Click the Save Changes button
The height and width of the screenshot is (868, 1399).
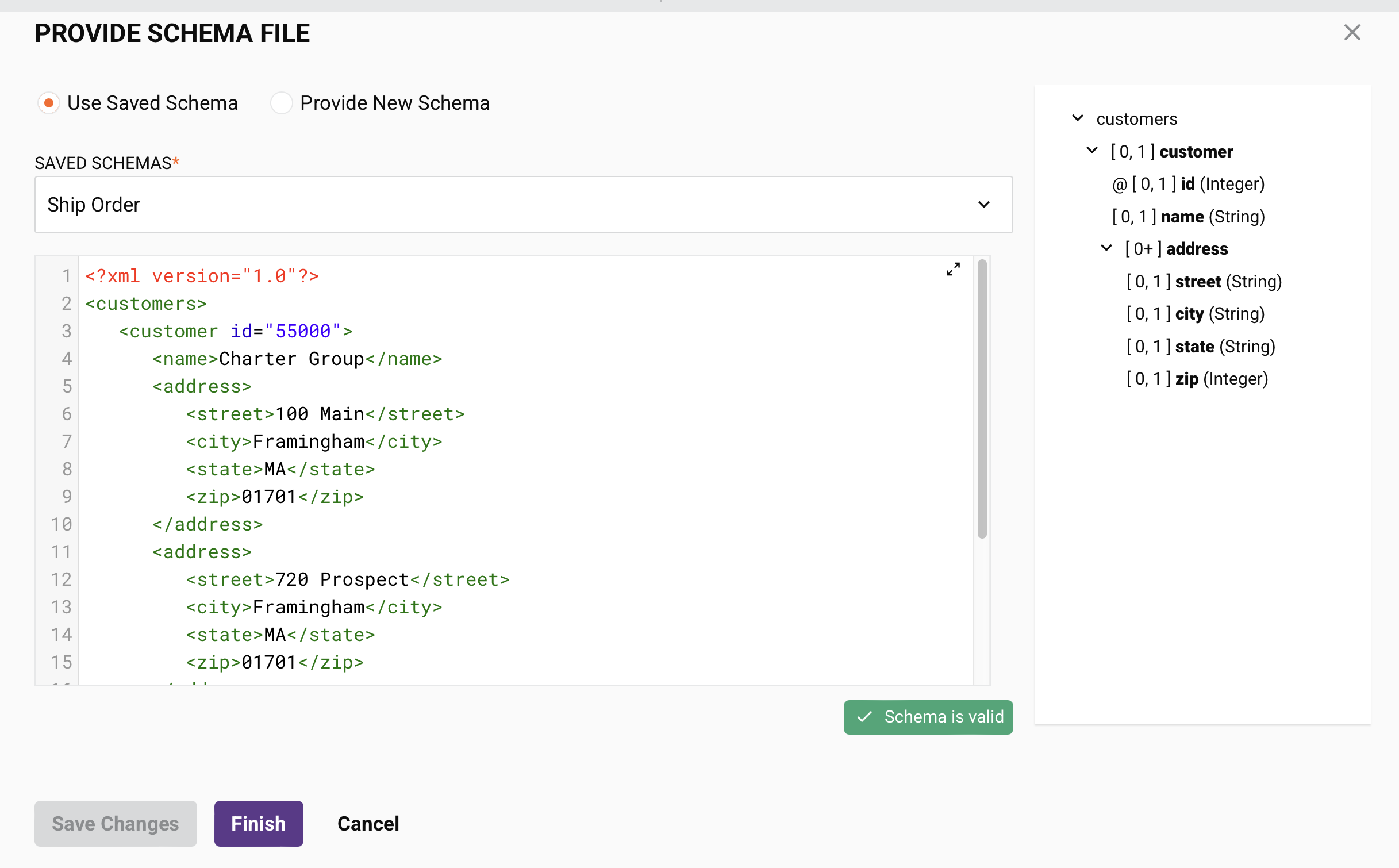115,823
